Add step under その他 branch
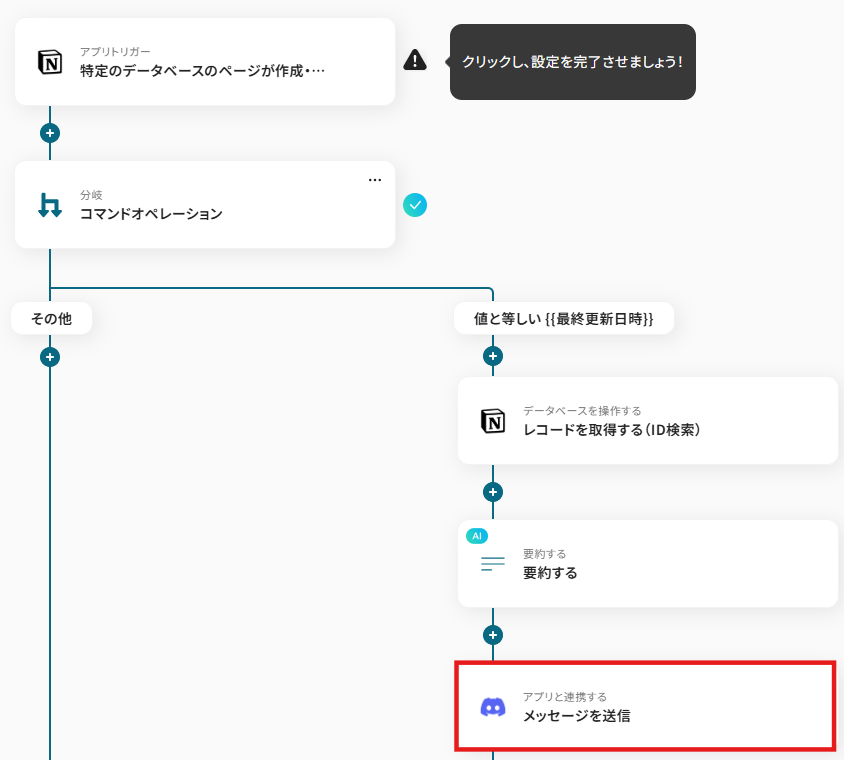Viewport: 844px width, 760px height. click(50, 357)
